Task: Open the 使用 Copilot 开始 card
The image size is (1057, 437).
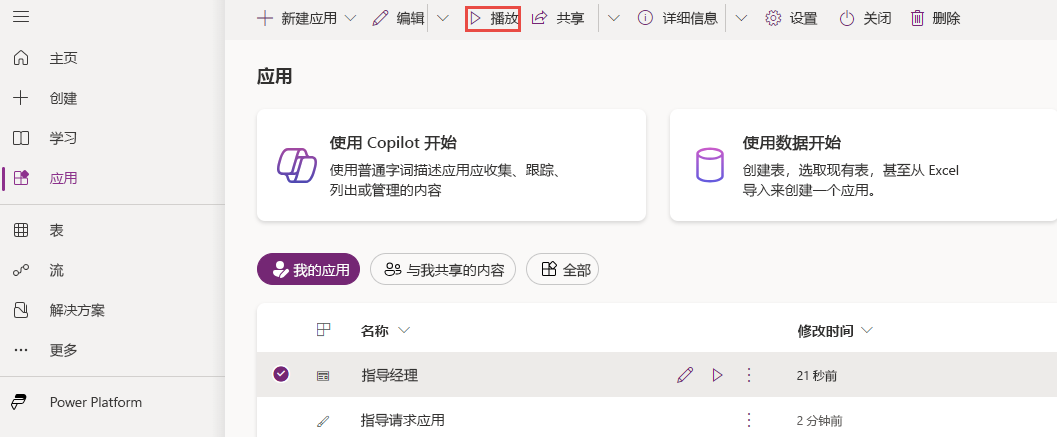Action: (x=452, y=165)
